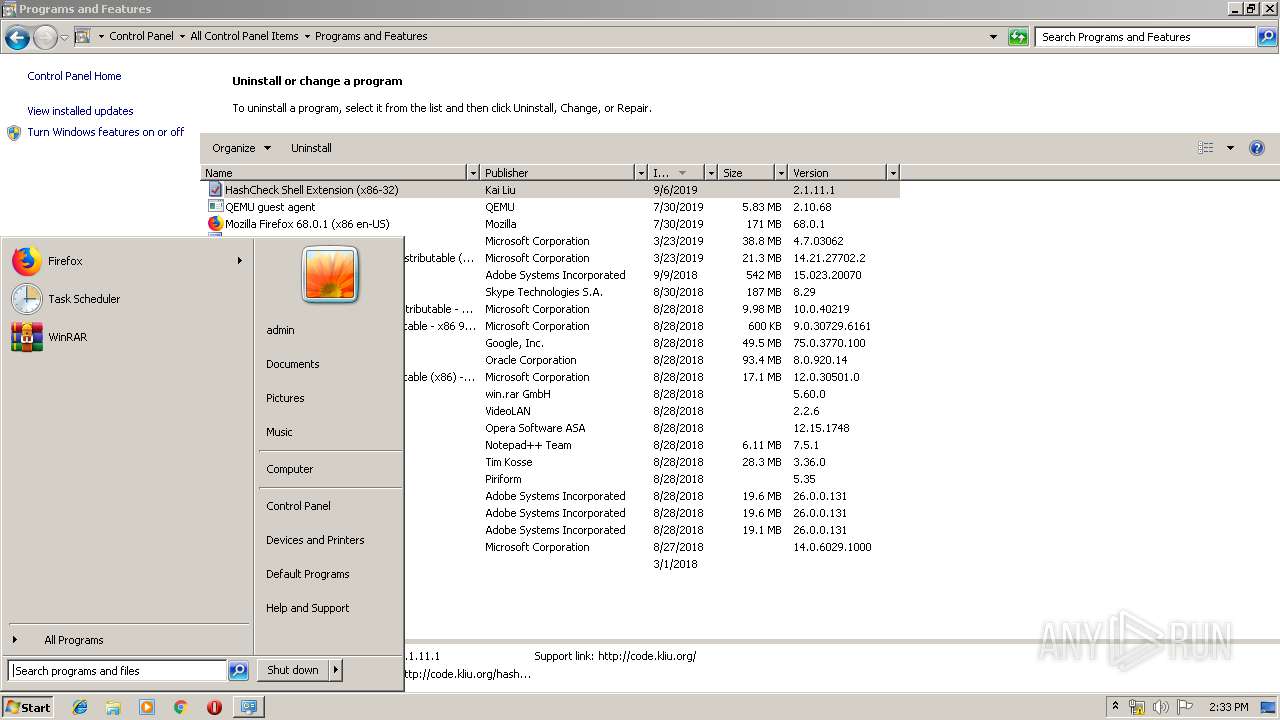The width and height of the screenshot is (1280, 720).
Task: Click the network status tray icon
Action: click(x=1137, y=707)
